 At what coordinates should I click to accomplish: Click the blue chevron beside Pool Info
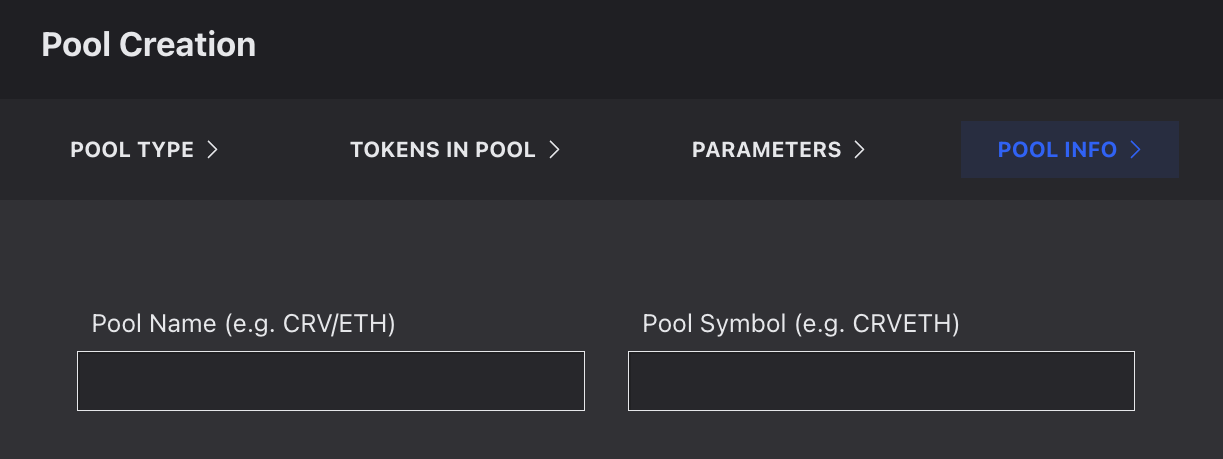coord(1135,150)
